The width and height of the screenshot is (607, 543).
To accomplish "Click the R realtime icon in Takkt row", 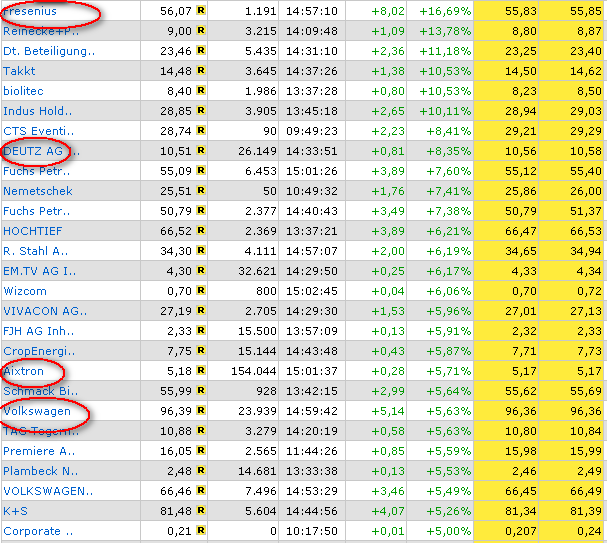I will 201,70.
